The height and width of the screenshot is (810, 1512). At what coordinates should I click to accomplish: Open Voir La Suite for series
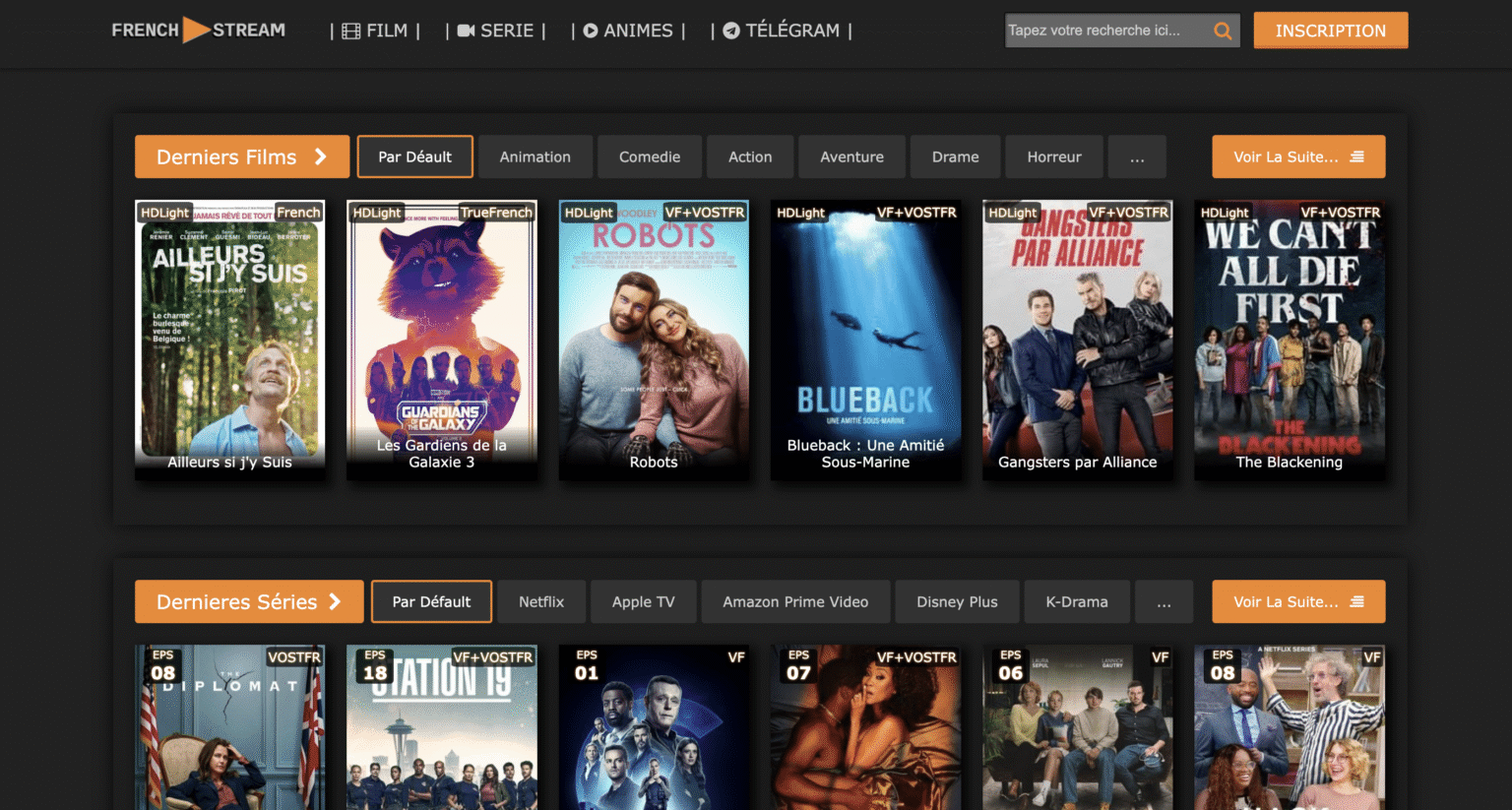tap(1298, 601)
